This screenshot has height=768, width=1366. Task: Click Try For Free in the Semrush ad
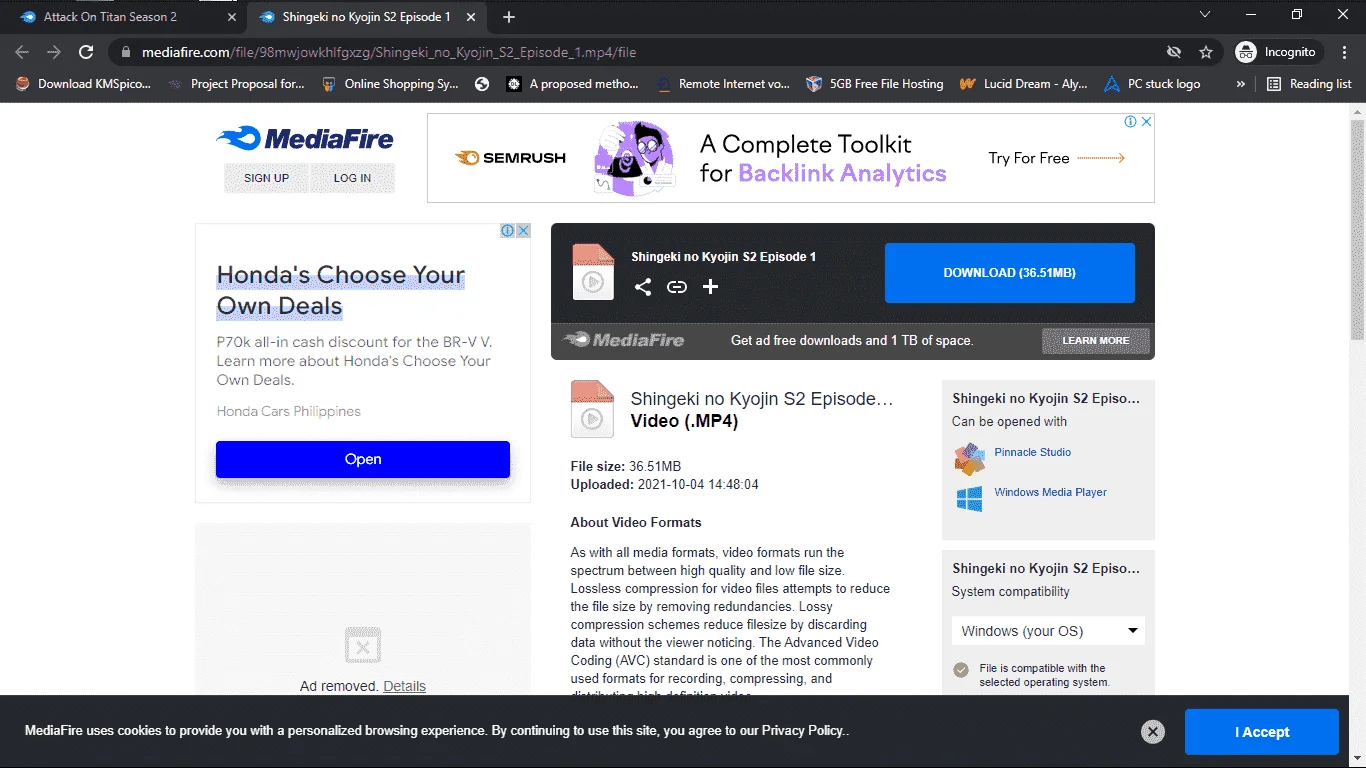pos(1056,158)
